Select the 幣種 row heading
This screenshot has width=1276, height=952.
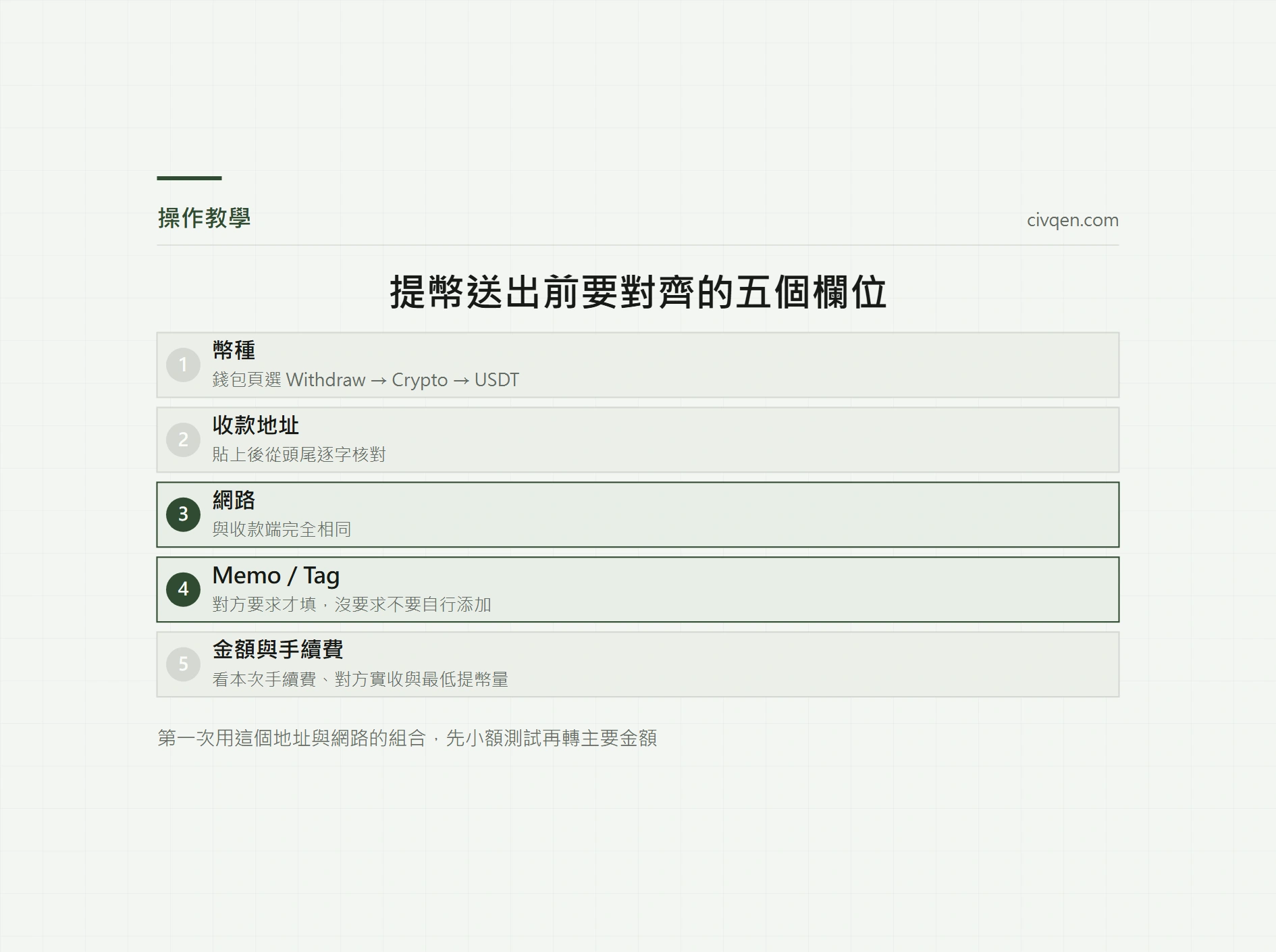(x=234, y=350)
